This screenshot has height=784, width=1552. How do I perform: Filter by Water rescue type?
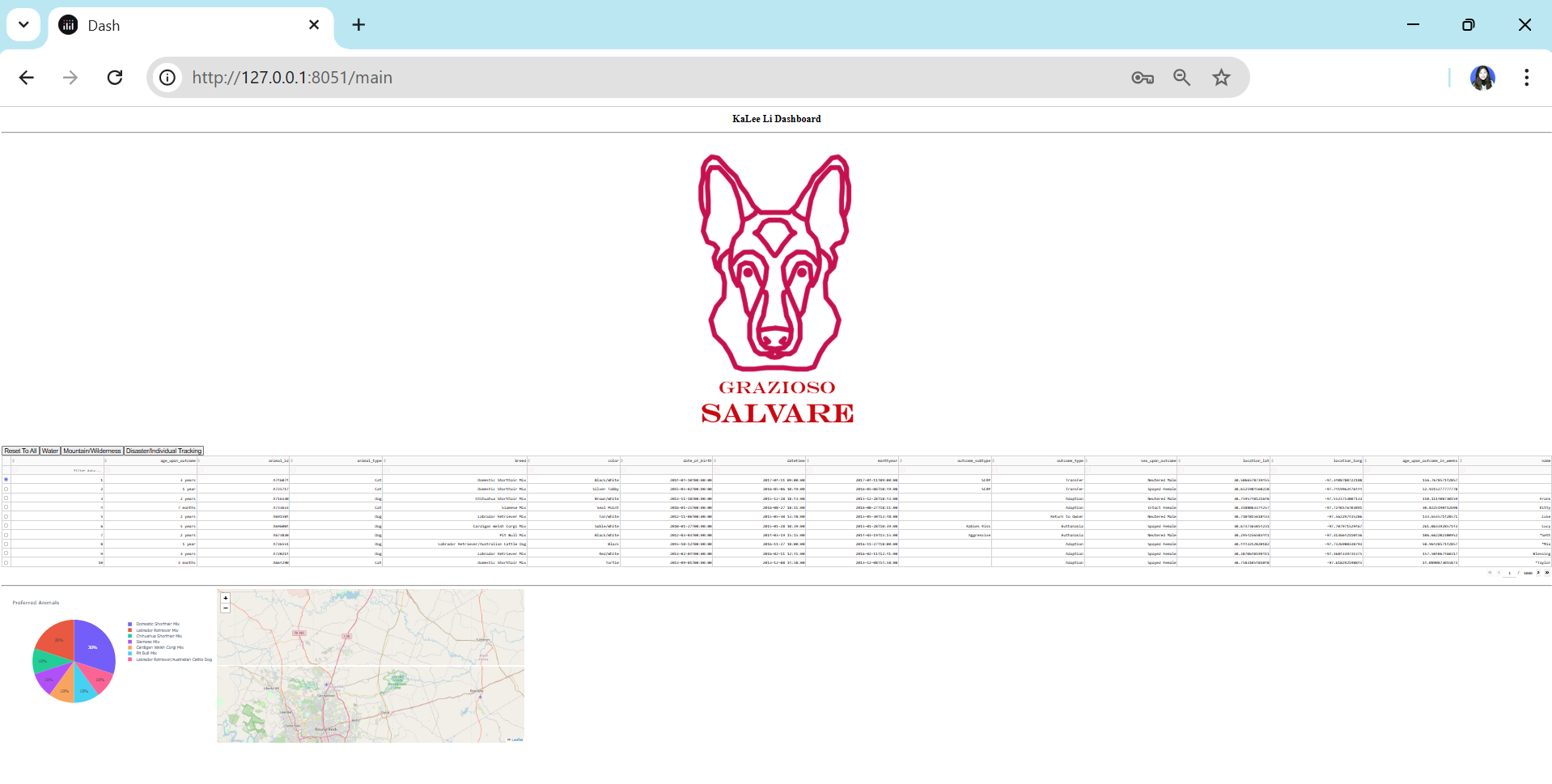pyautogui.click(x=50, y=451)
